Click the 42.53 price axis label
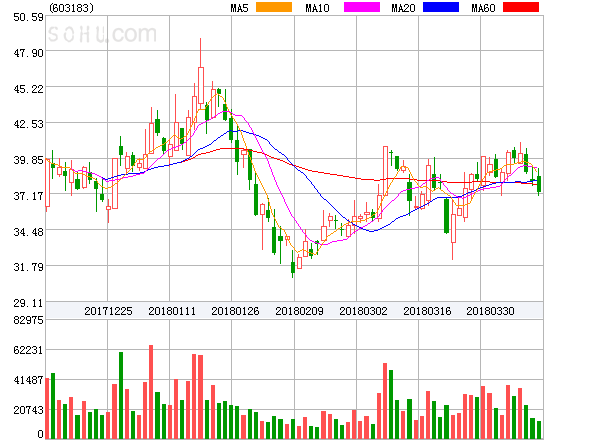The image size is (600, 440). 29,124
